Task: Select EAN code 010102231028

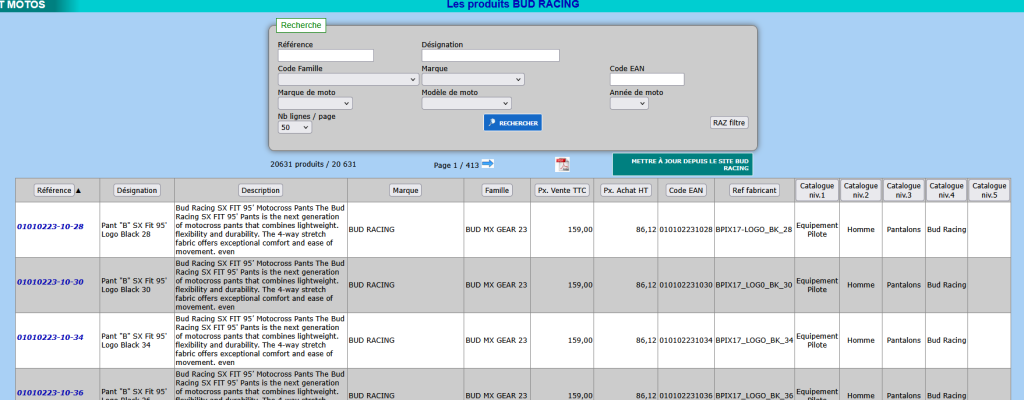Action: coord(686,229)
